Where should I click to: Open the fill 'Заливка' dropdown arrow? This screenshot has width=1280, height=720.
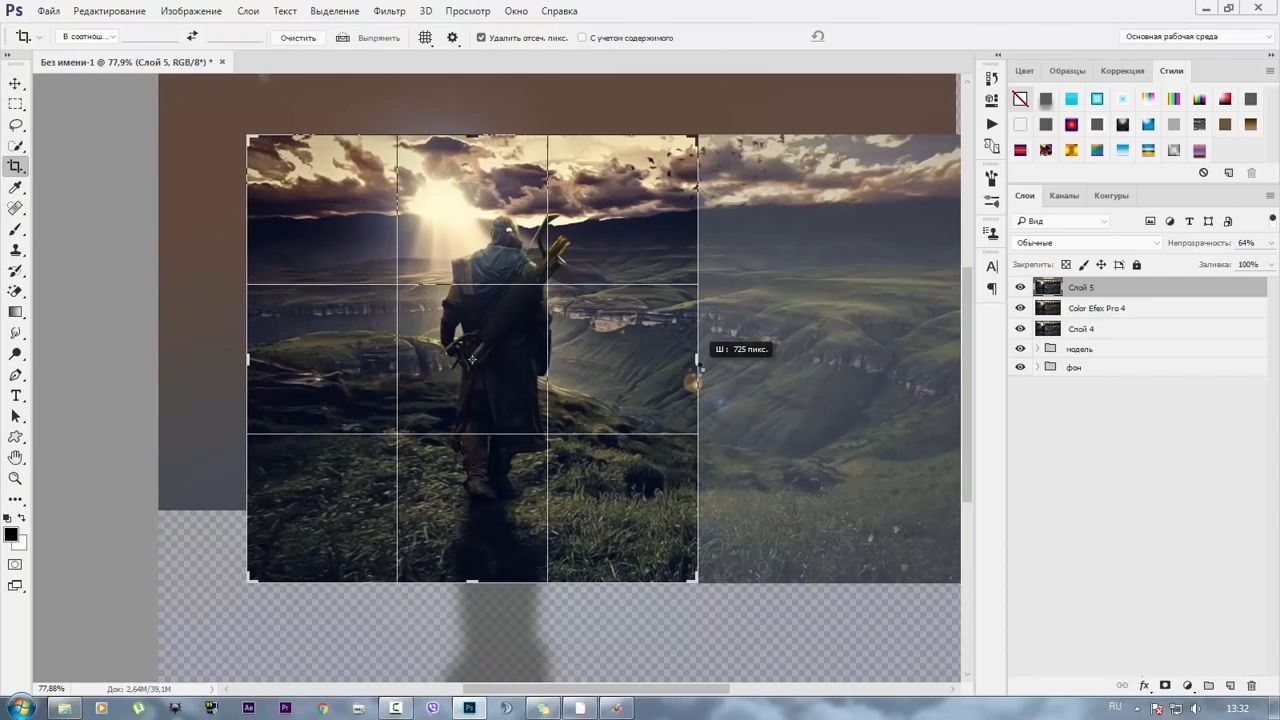[1271, 265]
